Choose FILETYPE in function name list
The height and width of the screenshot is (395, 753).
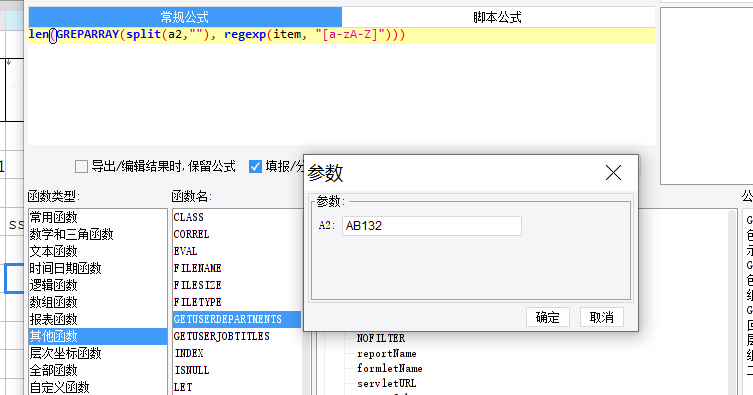[237, 302]
